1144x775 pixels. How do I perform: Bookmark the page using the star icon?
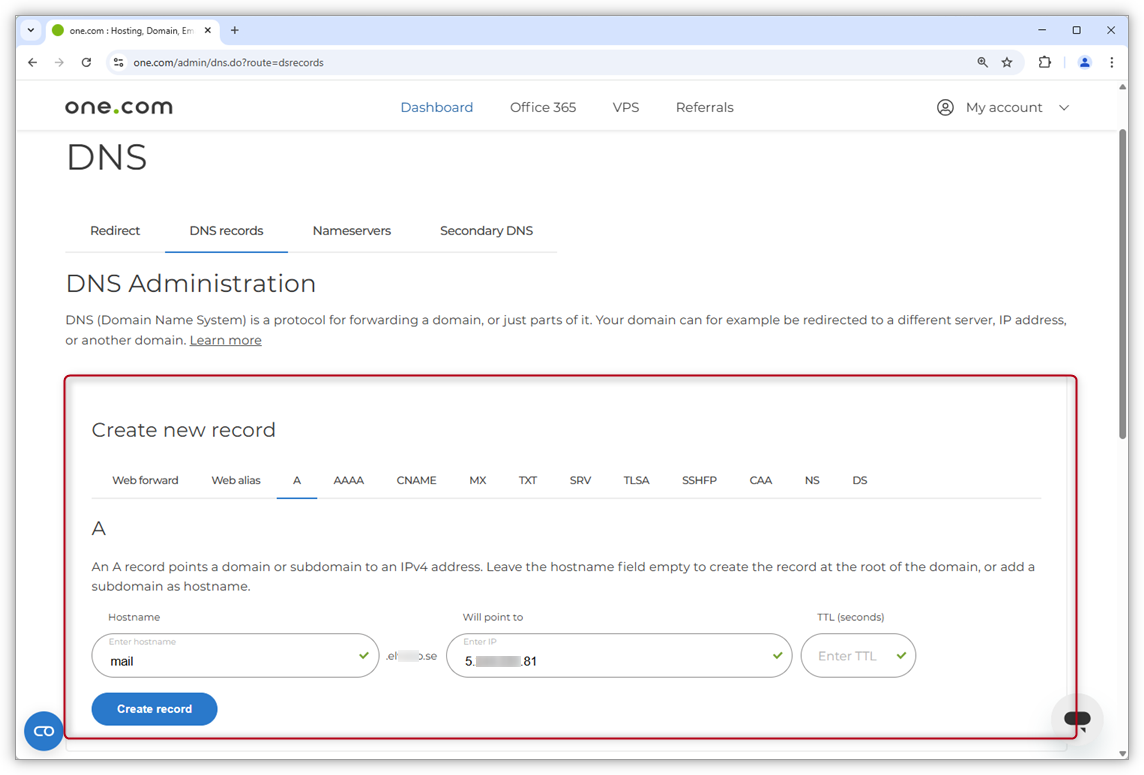pos(1008,62)
